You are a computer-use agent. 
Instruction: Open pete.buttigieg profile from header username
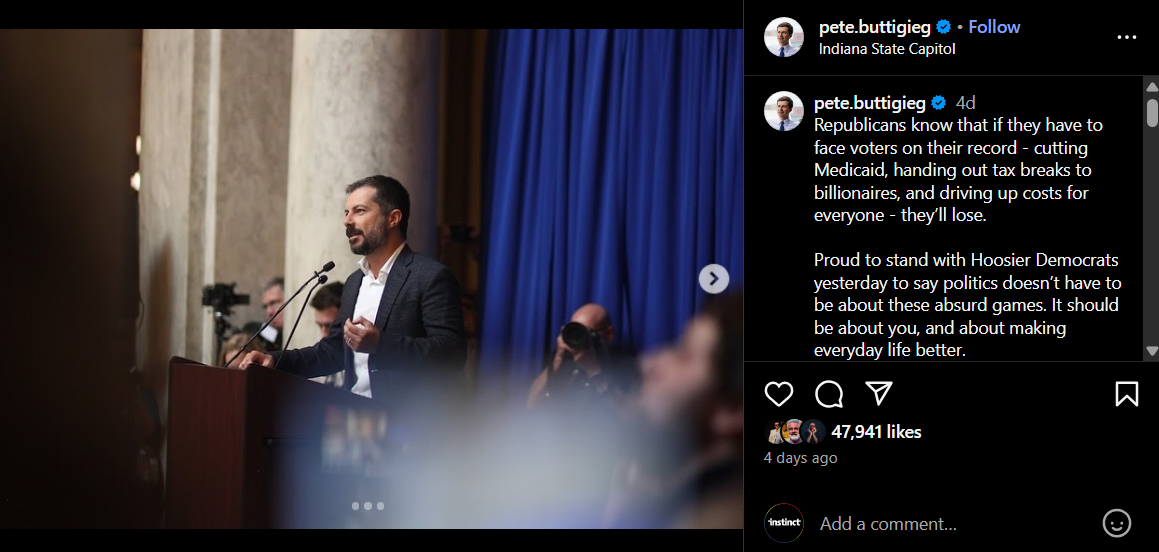coord(874,27)
